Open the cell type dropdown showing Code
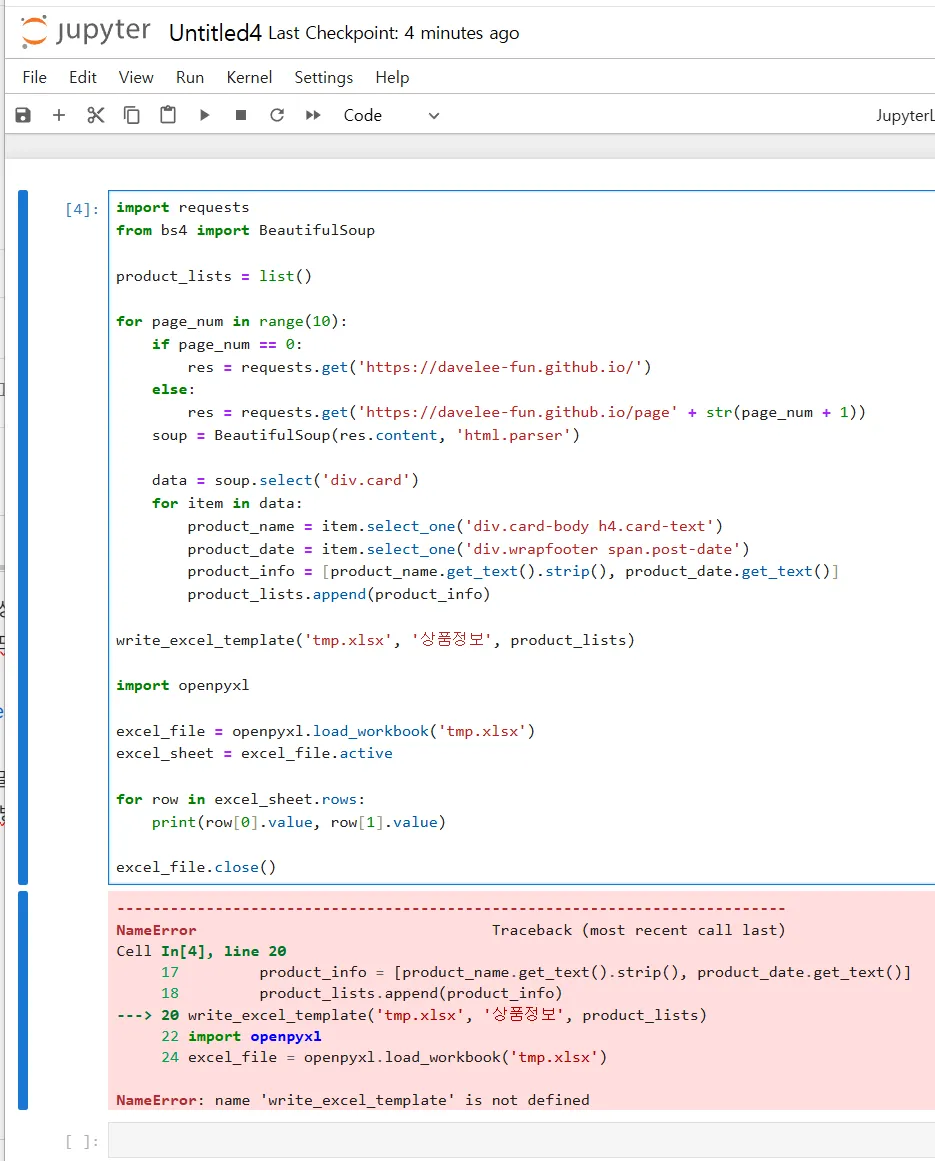This screenshot has height=1161, width=935. tap(391, 116)
